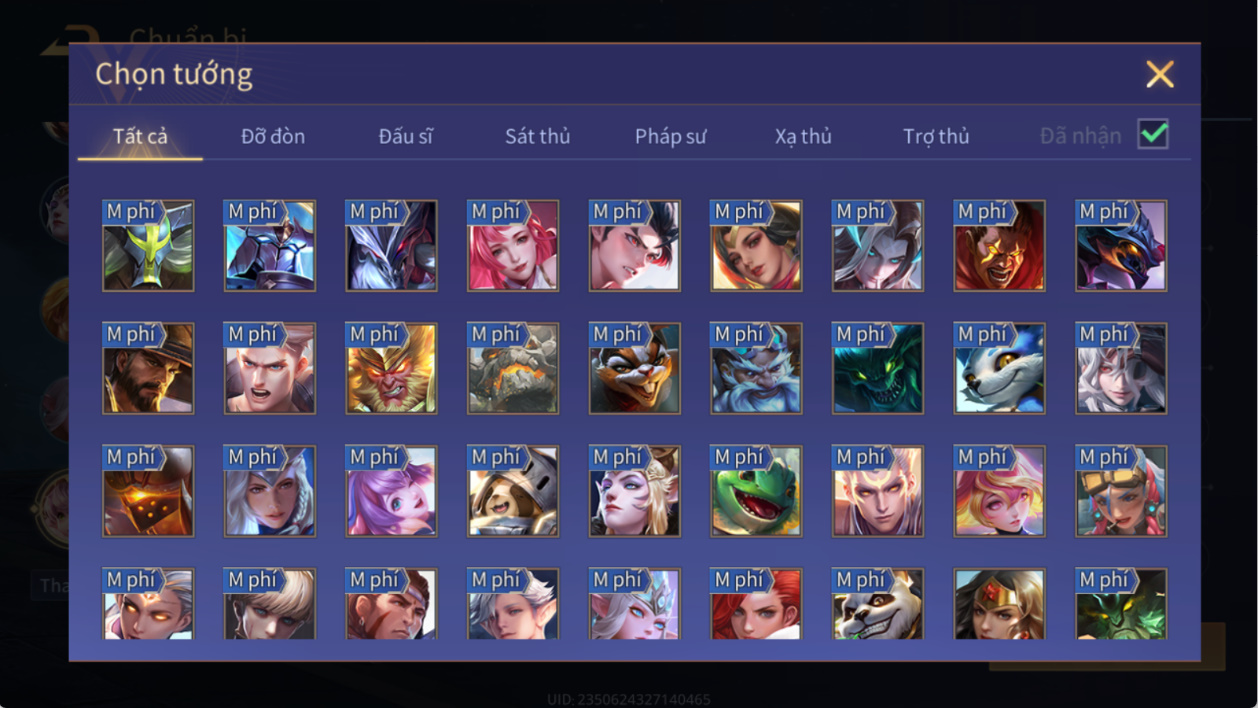Choose the black and white panda hero
The height and width of the screenshot is (708, 1258).
(x=878, y=604)
